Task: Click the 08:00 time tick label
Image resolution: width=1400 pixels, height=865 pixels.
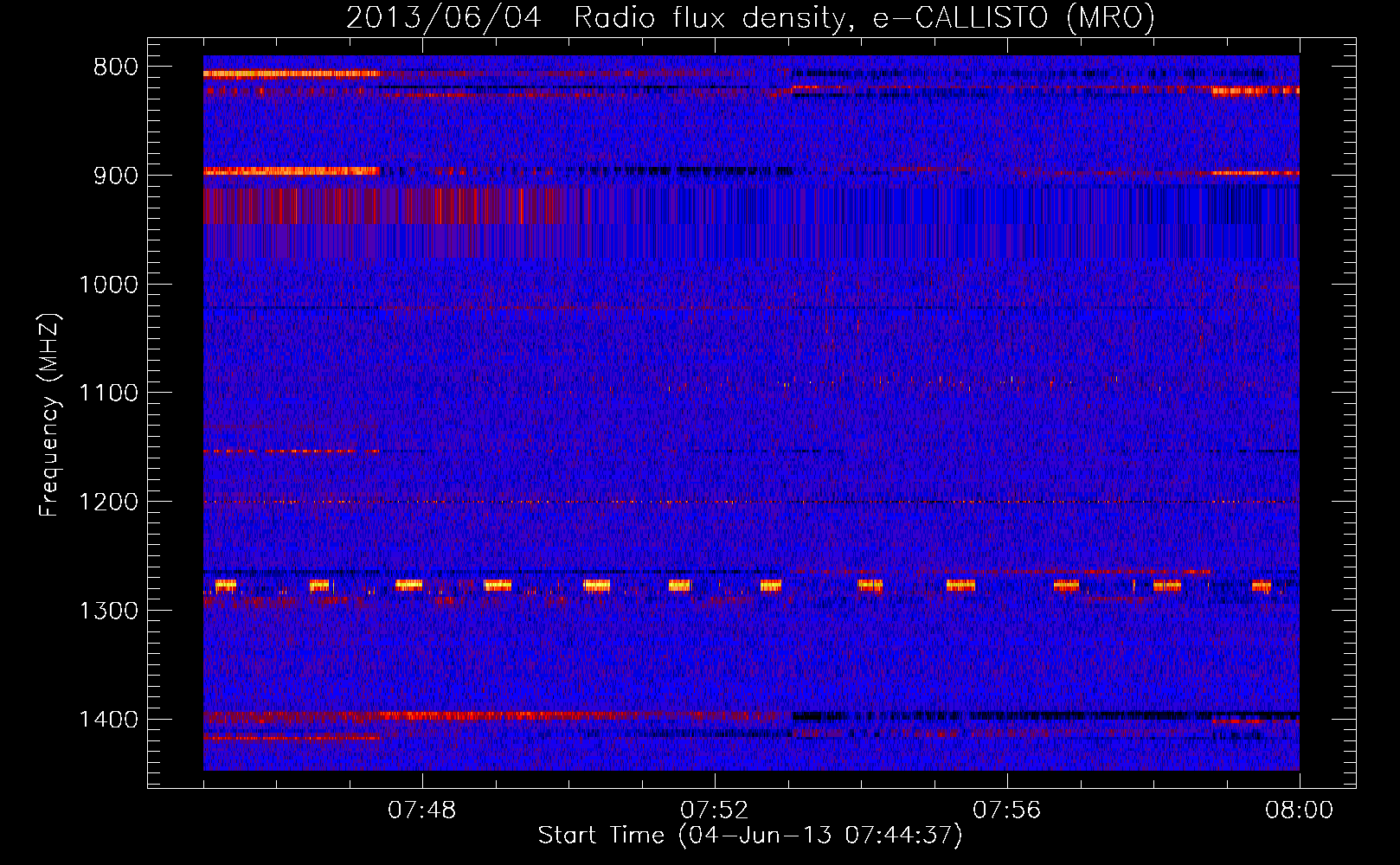Action: 1300,811
